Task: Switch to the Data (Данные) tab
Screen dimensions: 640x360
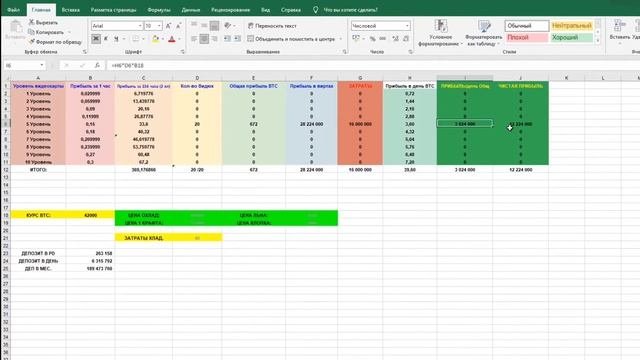Action: [191, 10]
